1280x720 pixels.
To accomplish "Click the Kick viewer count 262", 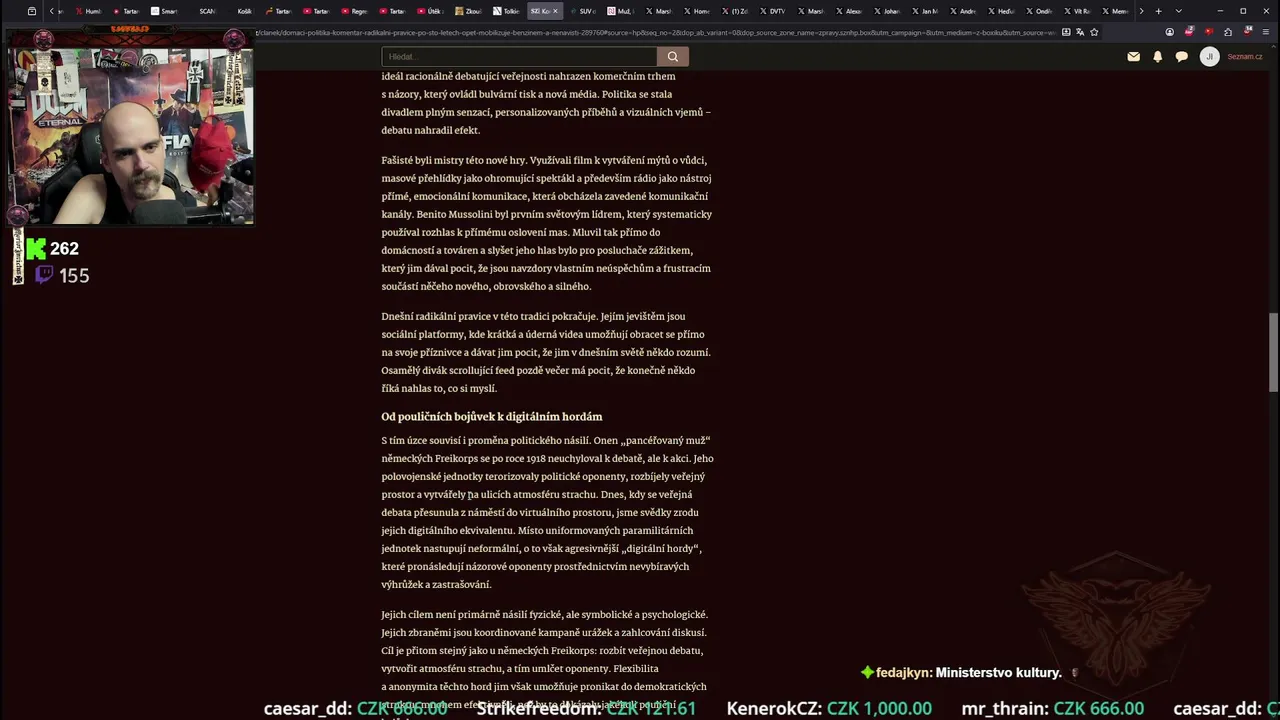I will point(64,249).
